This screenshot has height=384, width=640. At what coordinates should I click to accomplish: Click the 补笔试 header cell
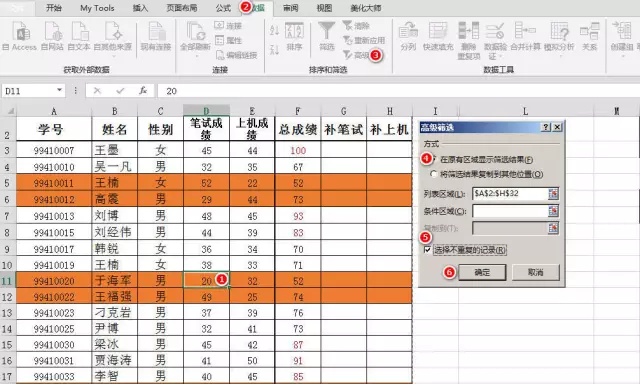coord(344,129)
